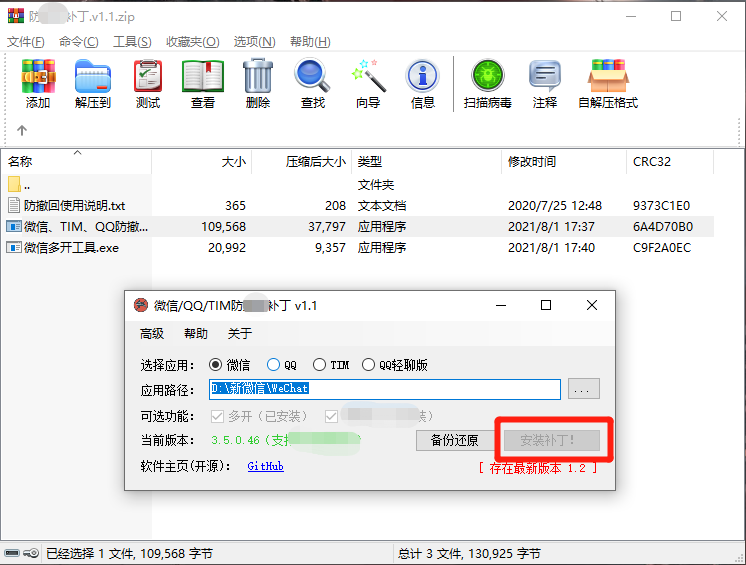Image resolution: width=746 pixels, height=565 pixels.
Task: Click the 自解压格式 (SFX) icon
Action: click(608, 76)
